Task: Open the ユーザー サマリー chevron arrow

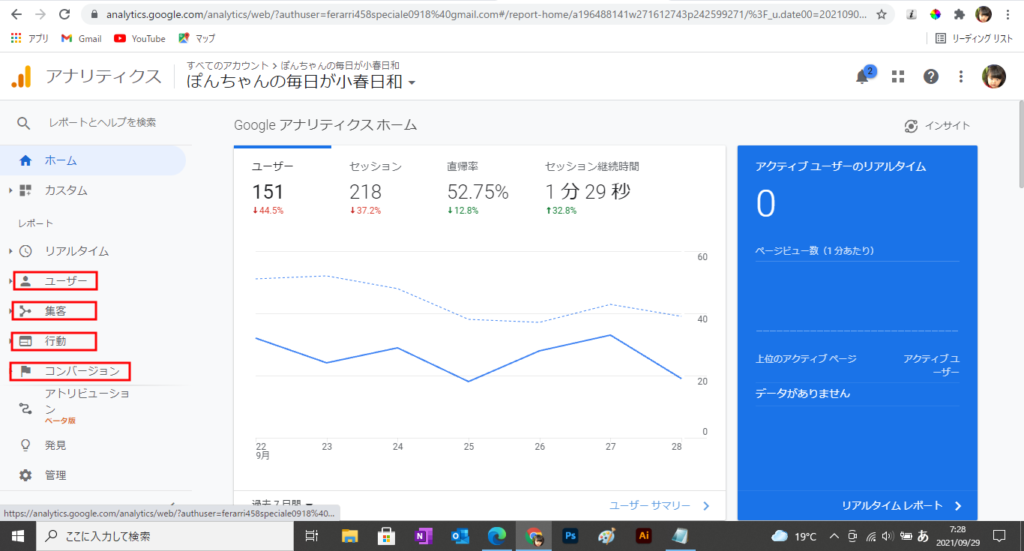Action: [x=706, y=505]
